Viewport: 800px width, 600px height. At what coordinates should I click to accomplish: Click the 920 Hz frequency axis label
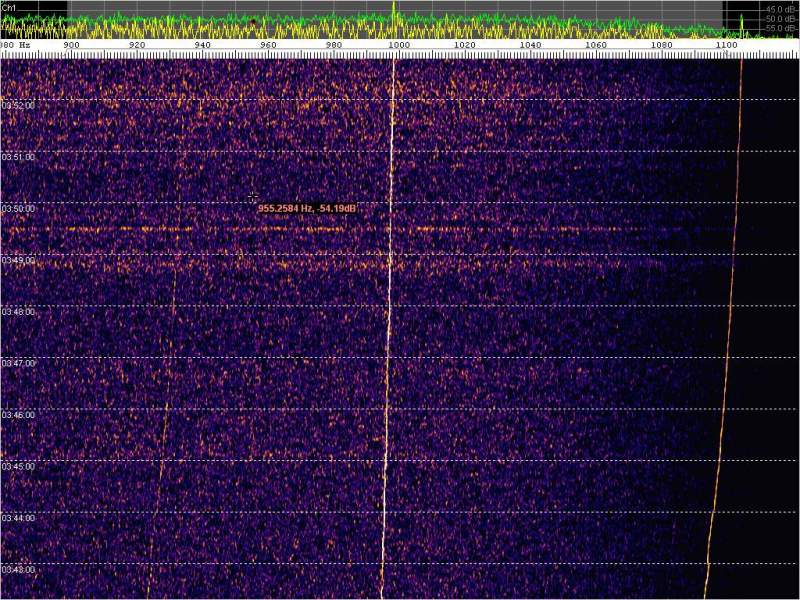click(x=137, y=45)
